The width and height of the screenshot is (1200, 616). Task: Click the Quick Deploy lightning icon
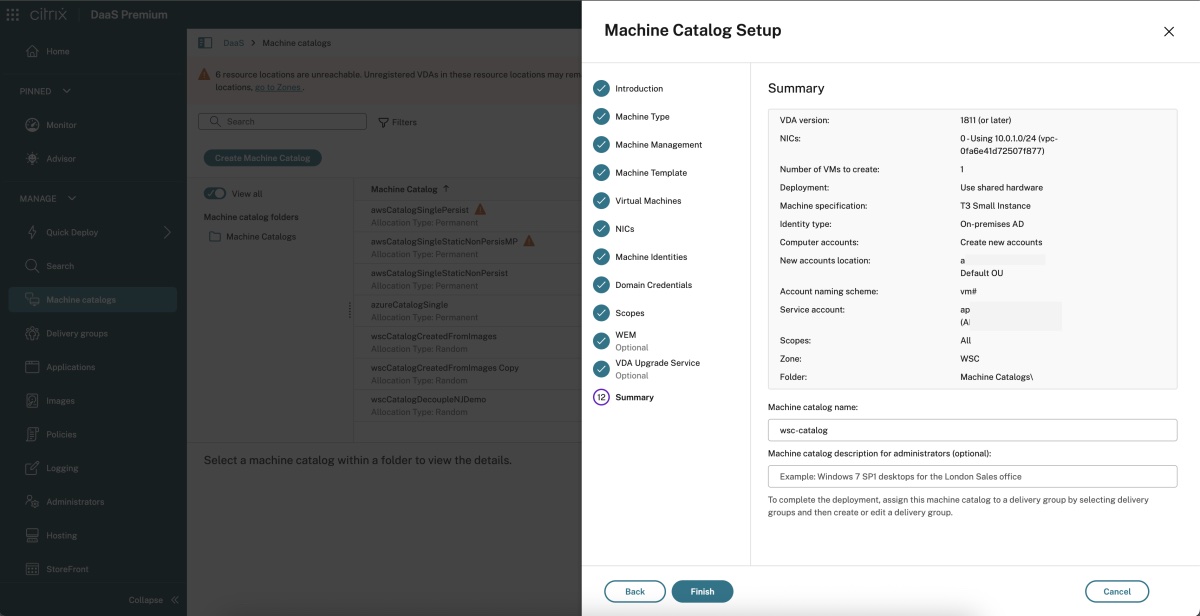pyautogui.click(x=31, y=232)
